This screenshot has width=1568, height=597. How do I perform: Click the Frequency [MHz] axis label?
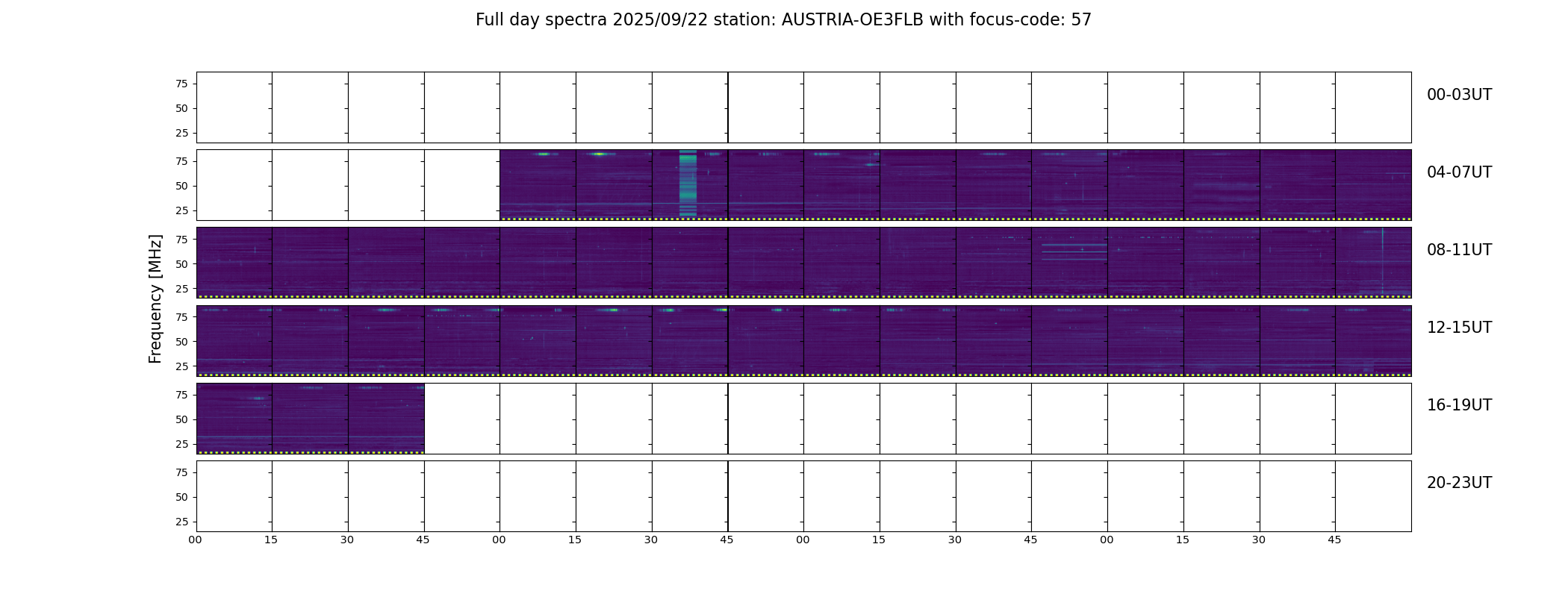pyautogui.click(x=155, y=298)
